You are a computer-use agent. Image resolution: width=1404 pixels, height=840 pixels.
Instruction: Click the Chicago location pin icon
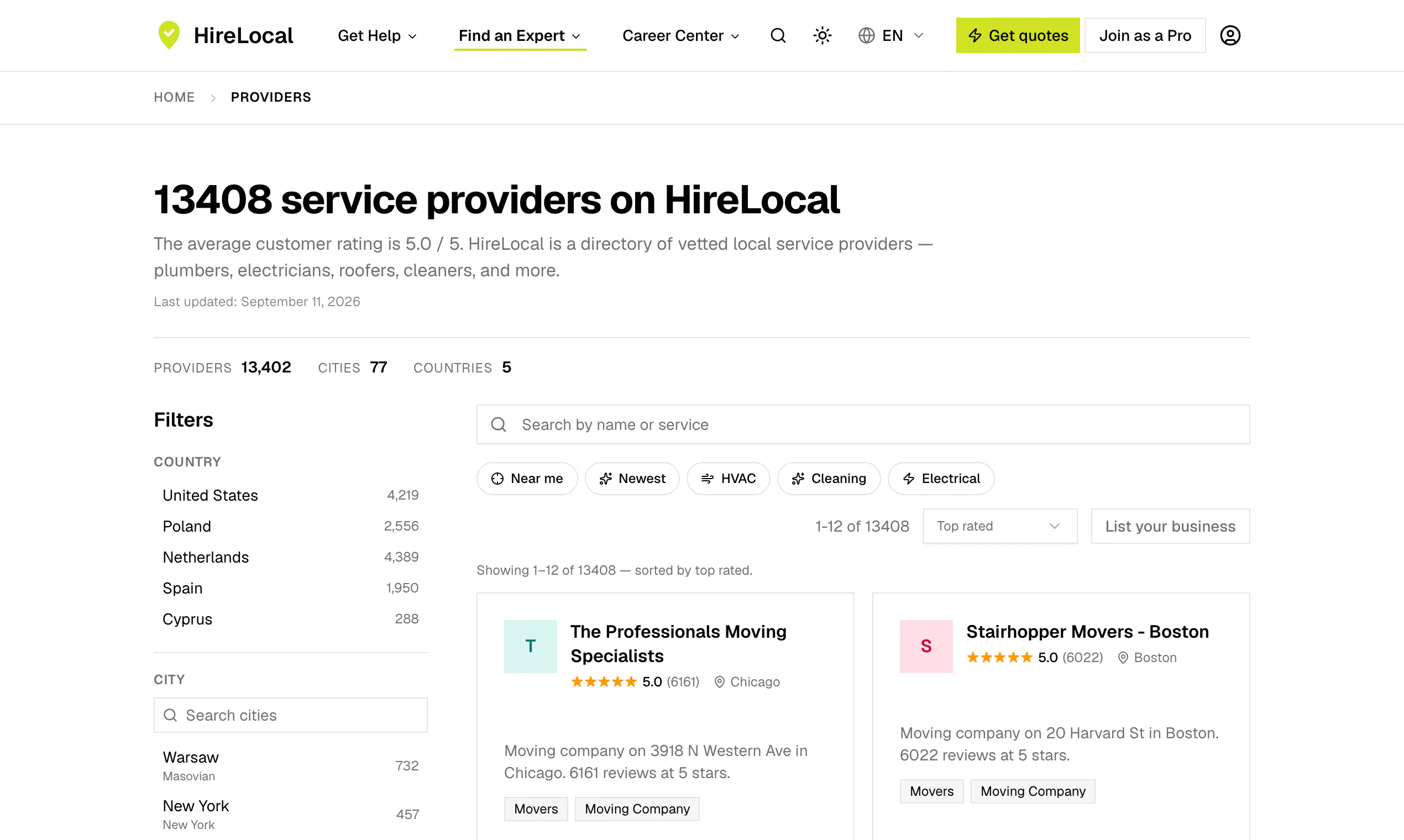719,681
